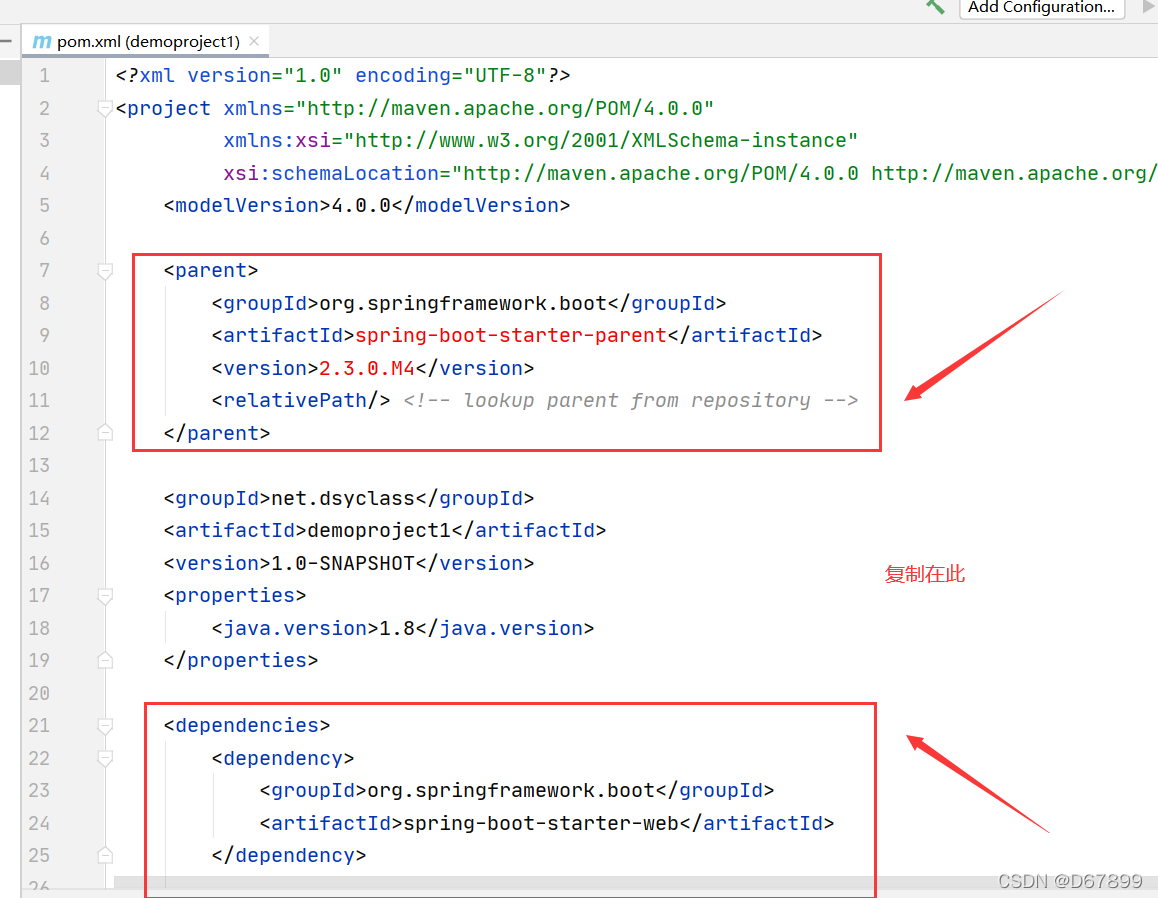Click the minus icon at the editor's top-left corner
The width and height of the screenshot is (1158, 898).
pos(6,41)
